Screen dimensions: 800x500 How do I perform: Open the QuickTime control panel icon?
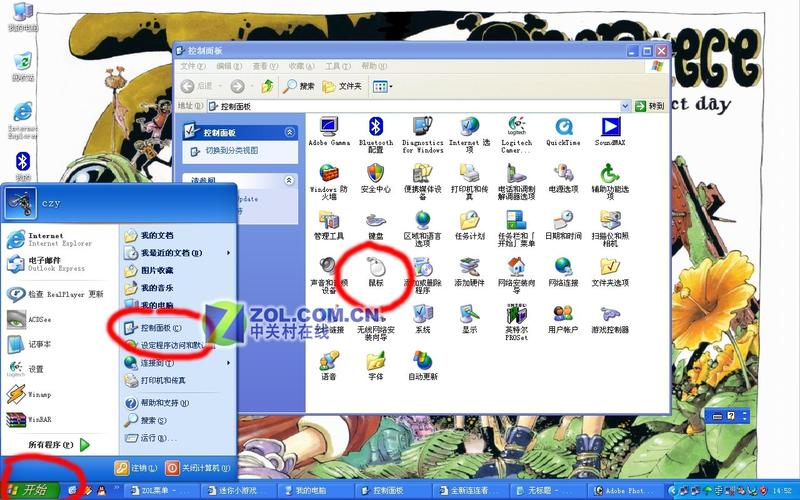click(563, 132)
